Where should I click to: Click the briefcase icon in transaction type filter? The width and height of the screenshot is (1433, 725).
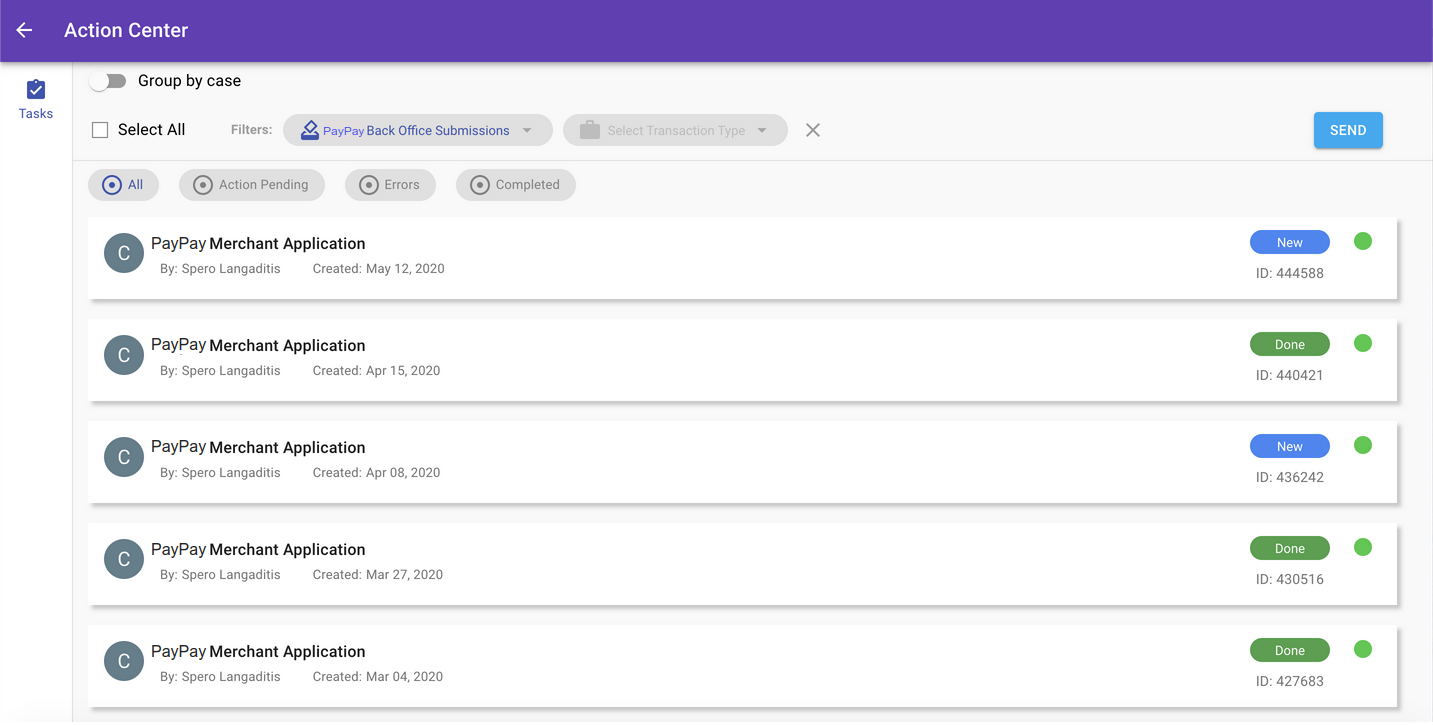[590, 130]
